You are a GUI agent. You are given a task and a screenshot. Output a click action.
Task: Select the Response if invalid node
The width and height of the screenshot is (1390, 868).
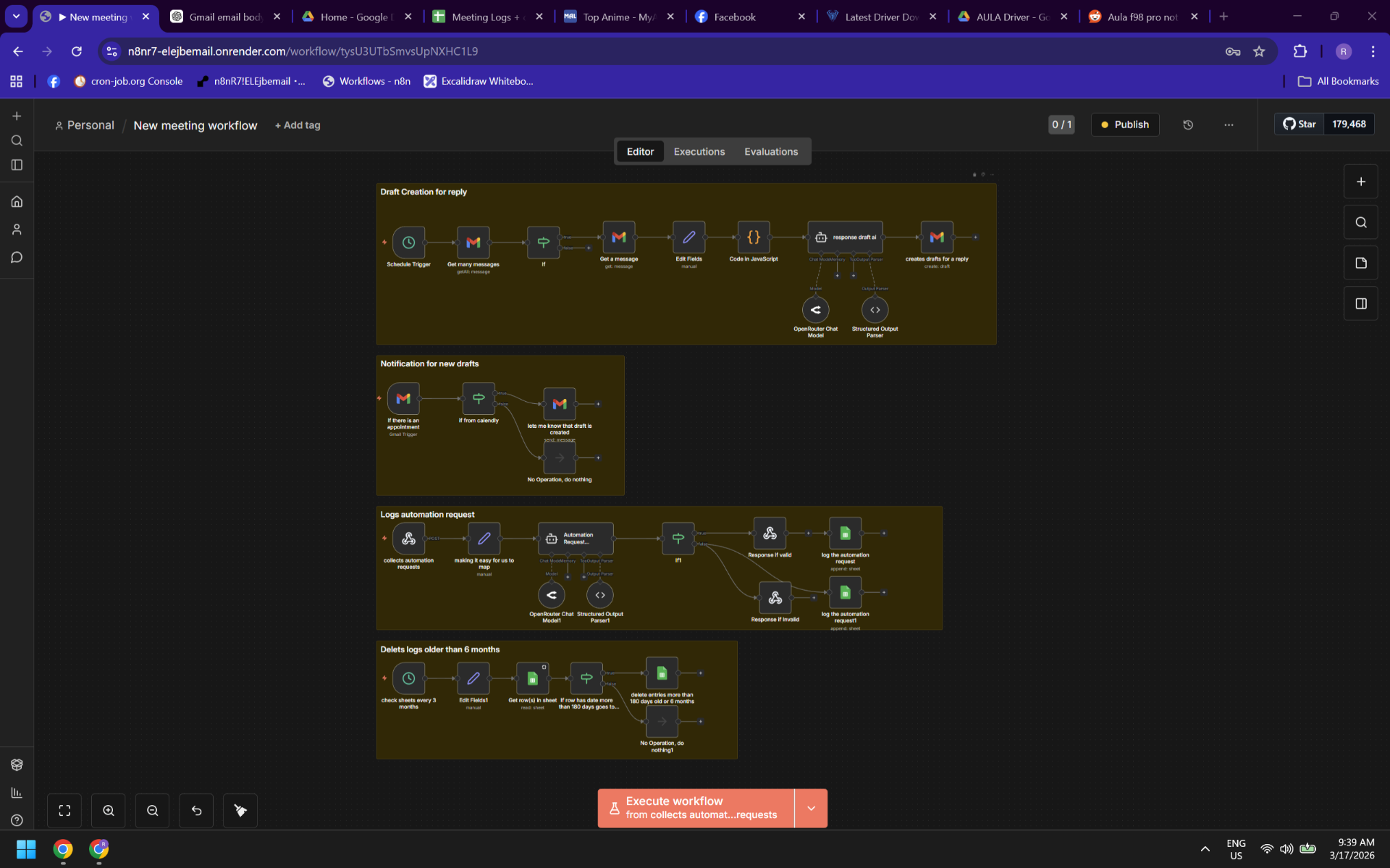(x=775, y=598)
